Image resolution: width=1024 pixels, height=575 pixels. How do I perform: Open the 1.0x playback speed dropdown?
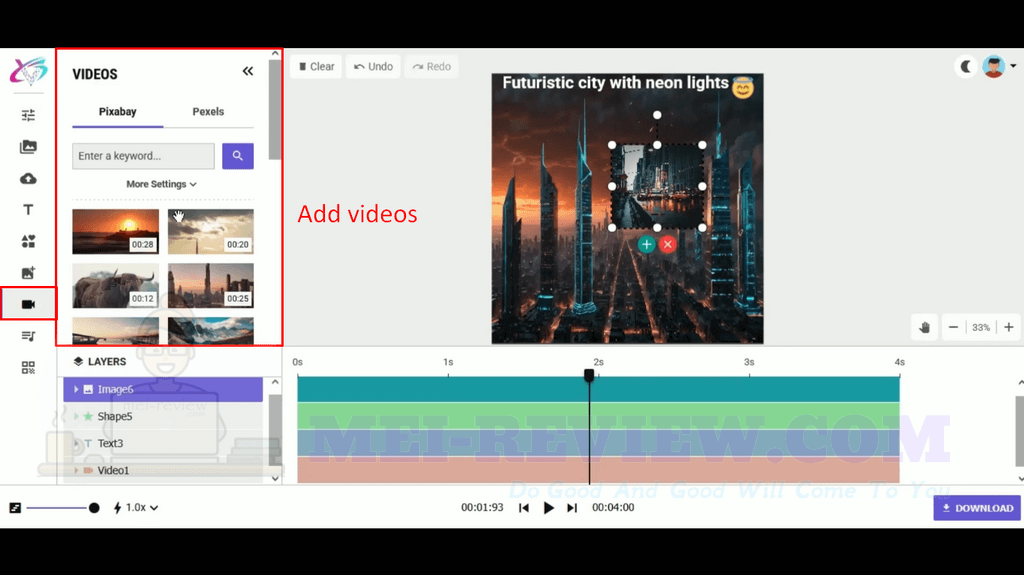click(x=136, y=508)
